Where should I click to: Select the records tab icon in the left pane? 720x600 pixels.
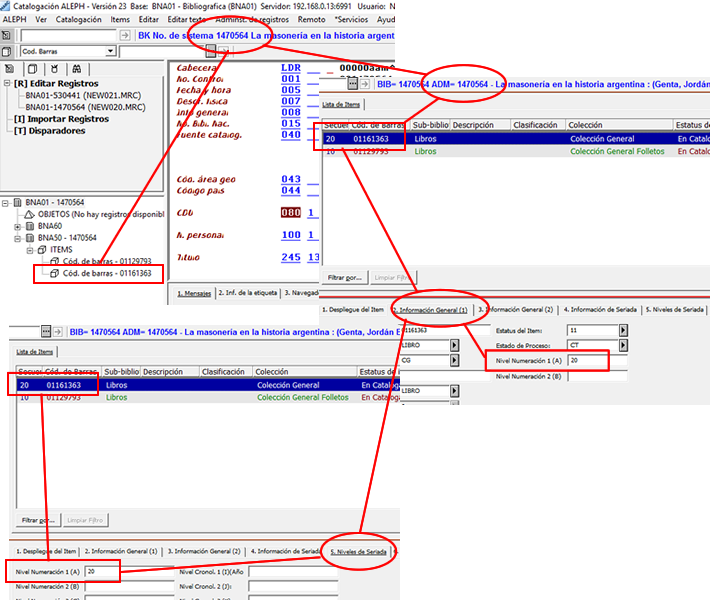[10, 69]
